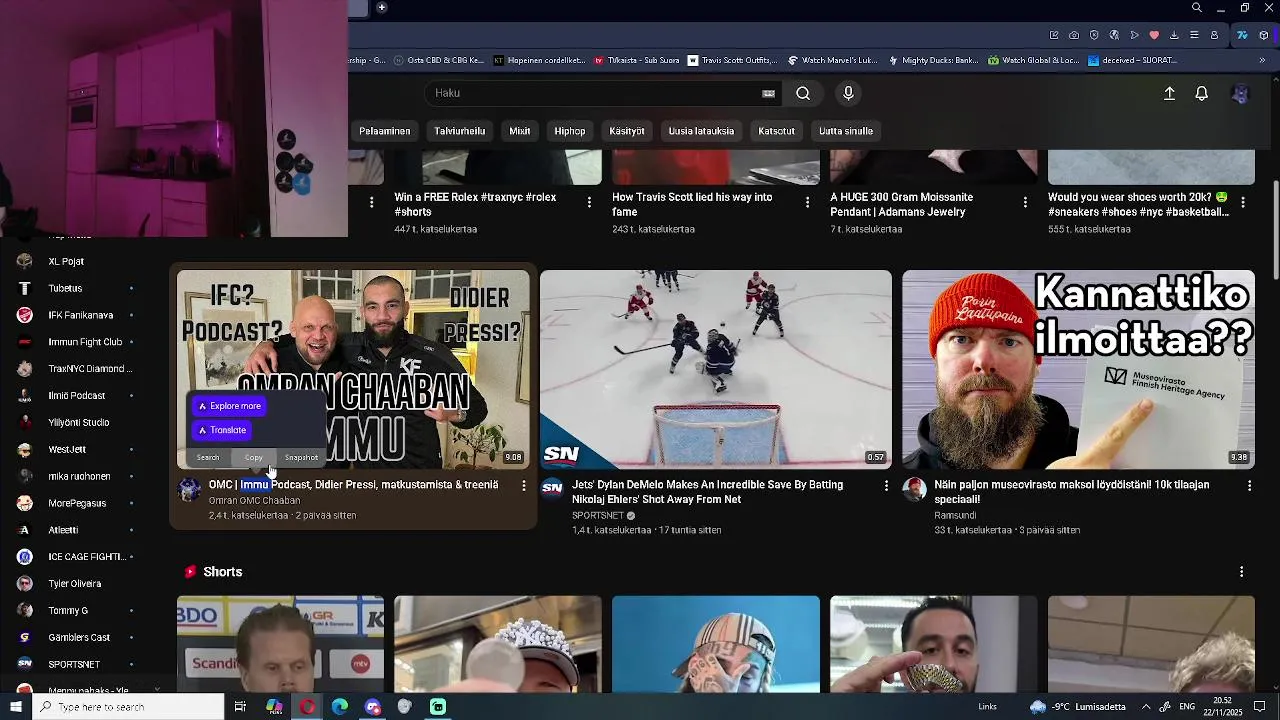Open the on-screen keyboard in search box
The width and height of the screenshot is (1280, 720).
click(768, 93)
